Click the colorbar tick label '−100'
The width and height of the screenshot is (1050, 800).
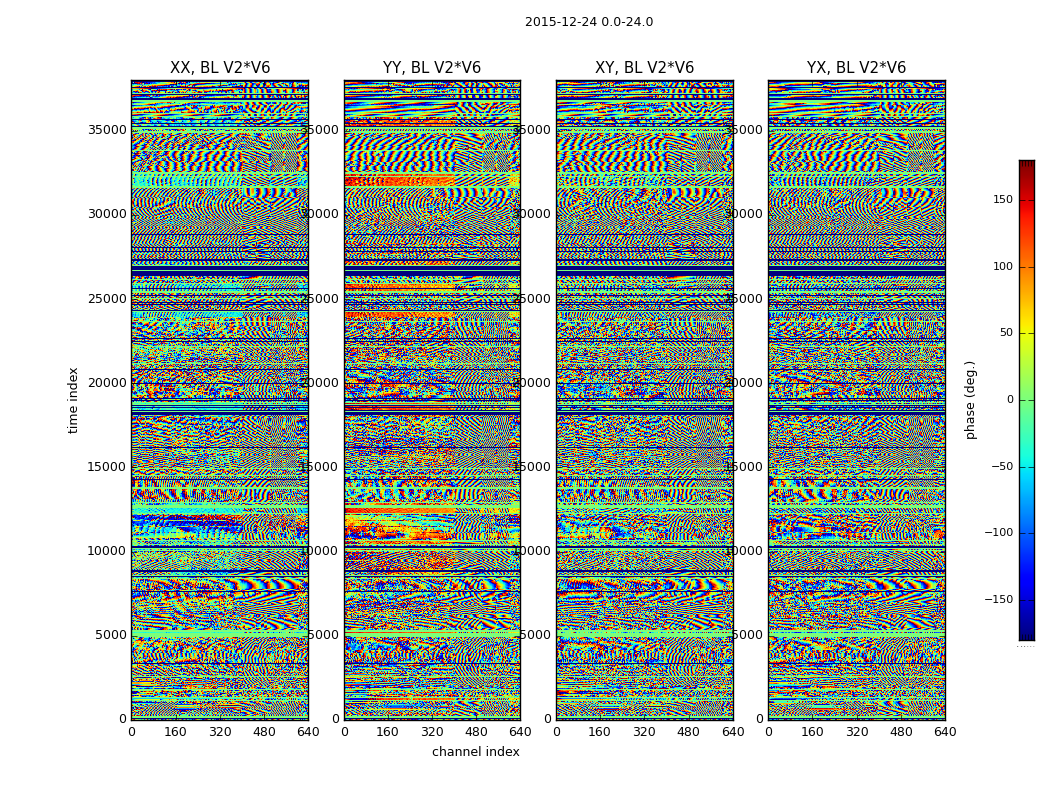pos(997,533)
